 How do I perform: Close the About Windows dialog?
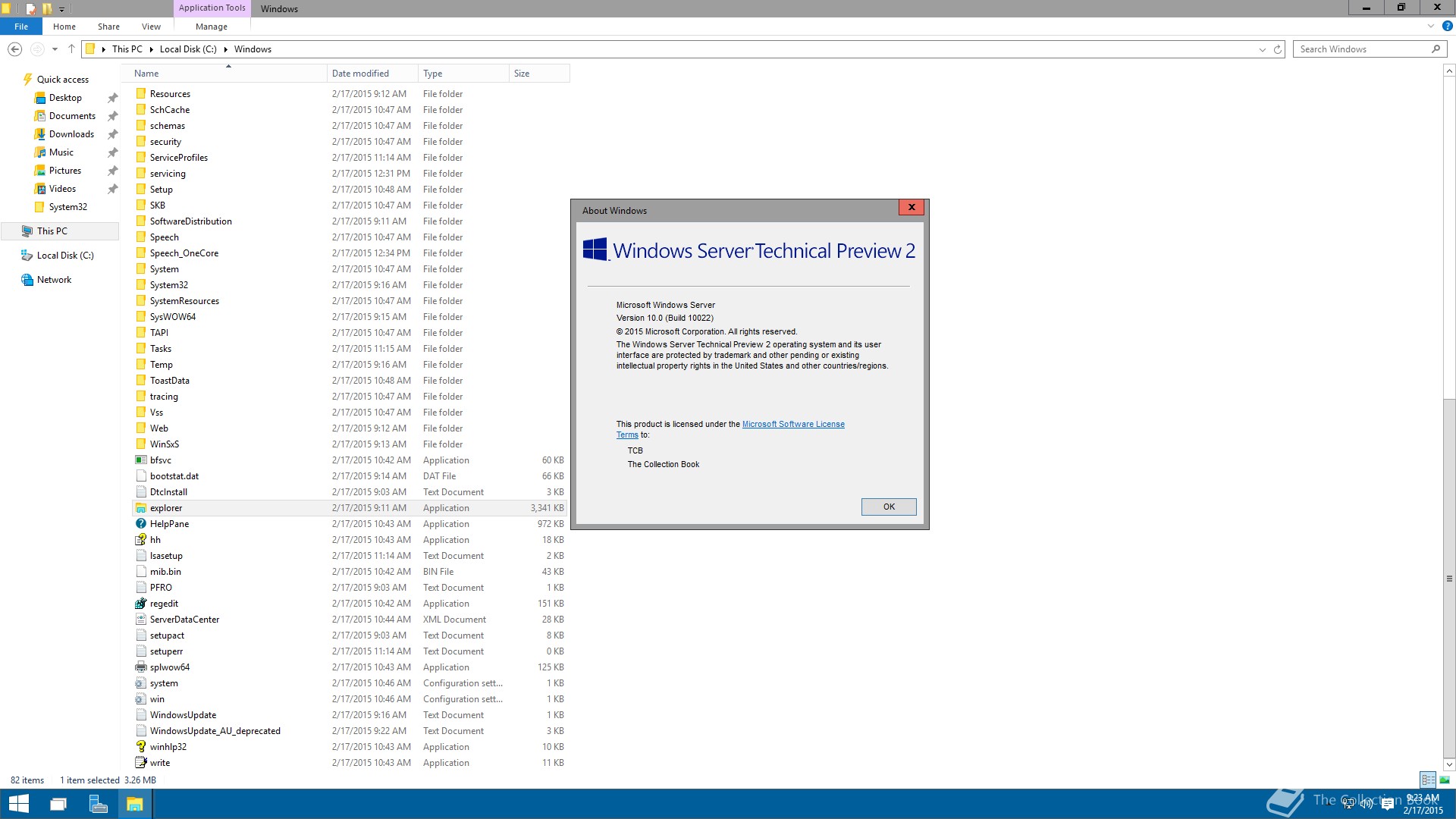(912, 207)
